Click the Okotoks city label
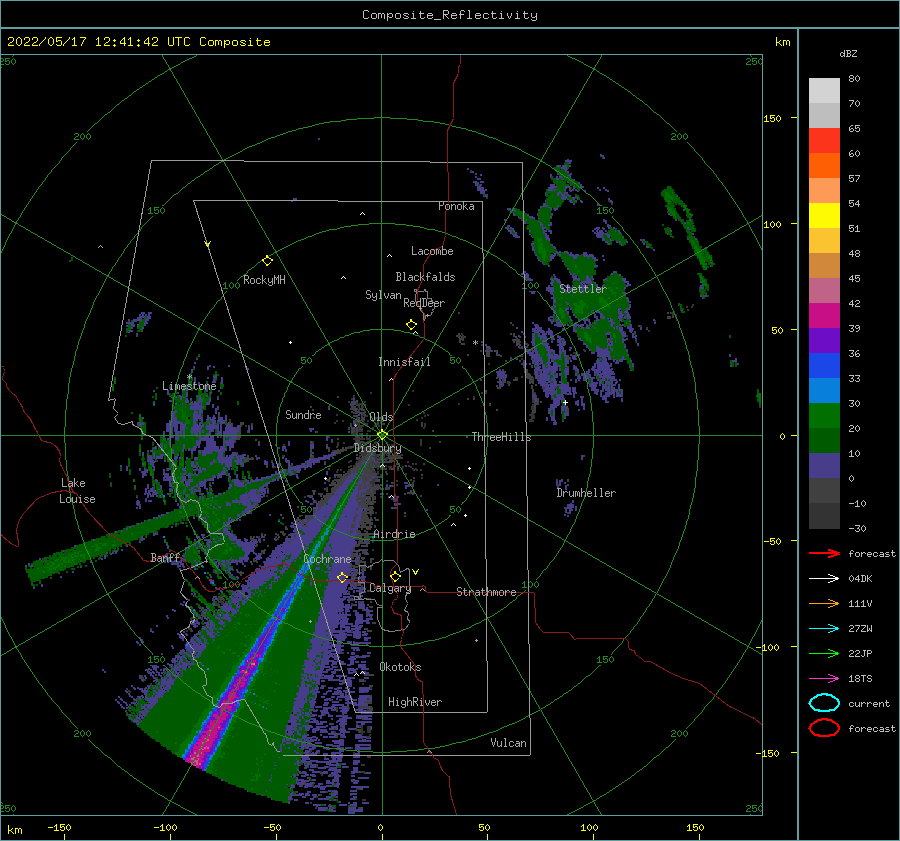The image size is (900, 841). [x=400, y=667]
